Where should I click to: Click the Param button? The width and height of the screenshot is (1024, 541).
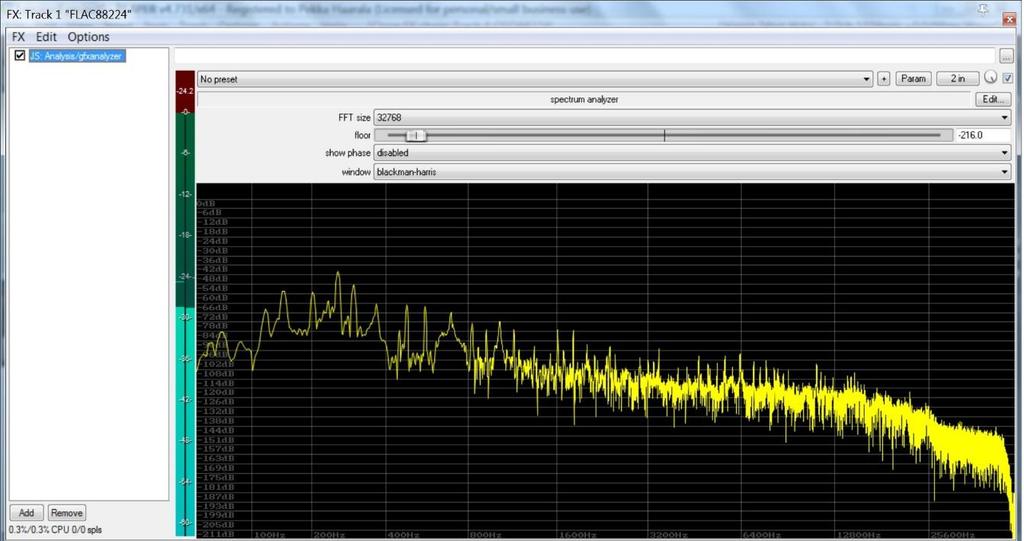coord(913,78)
